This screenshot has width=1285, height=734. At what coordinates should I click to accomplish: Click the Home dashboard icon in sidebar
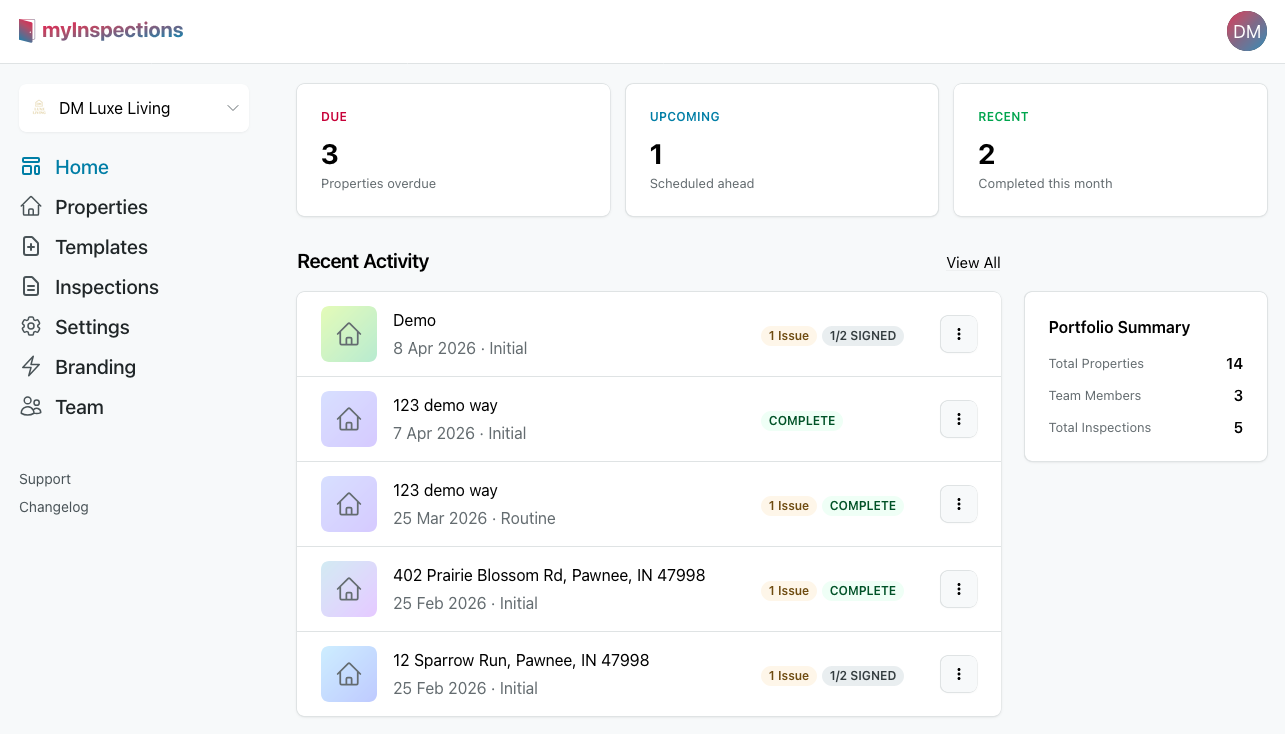coord(31,167)
